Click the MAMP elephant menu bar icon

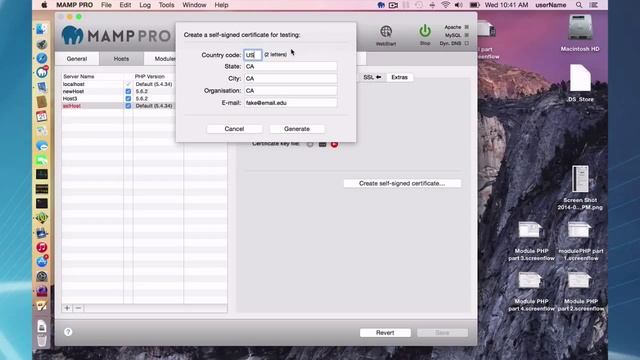(381, 5)
